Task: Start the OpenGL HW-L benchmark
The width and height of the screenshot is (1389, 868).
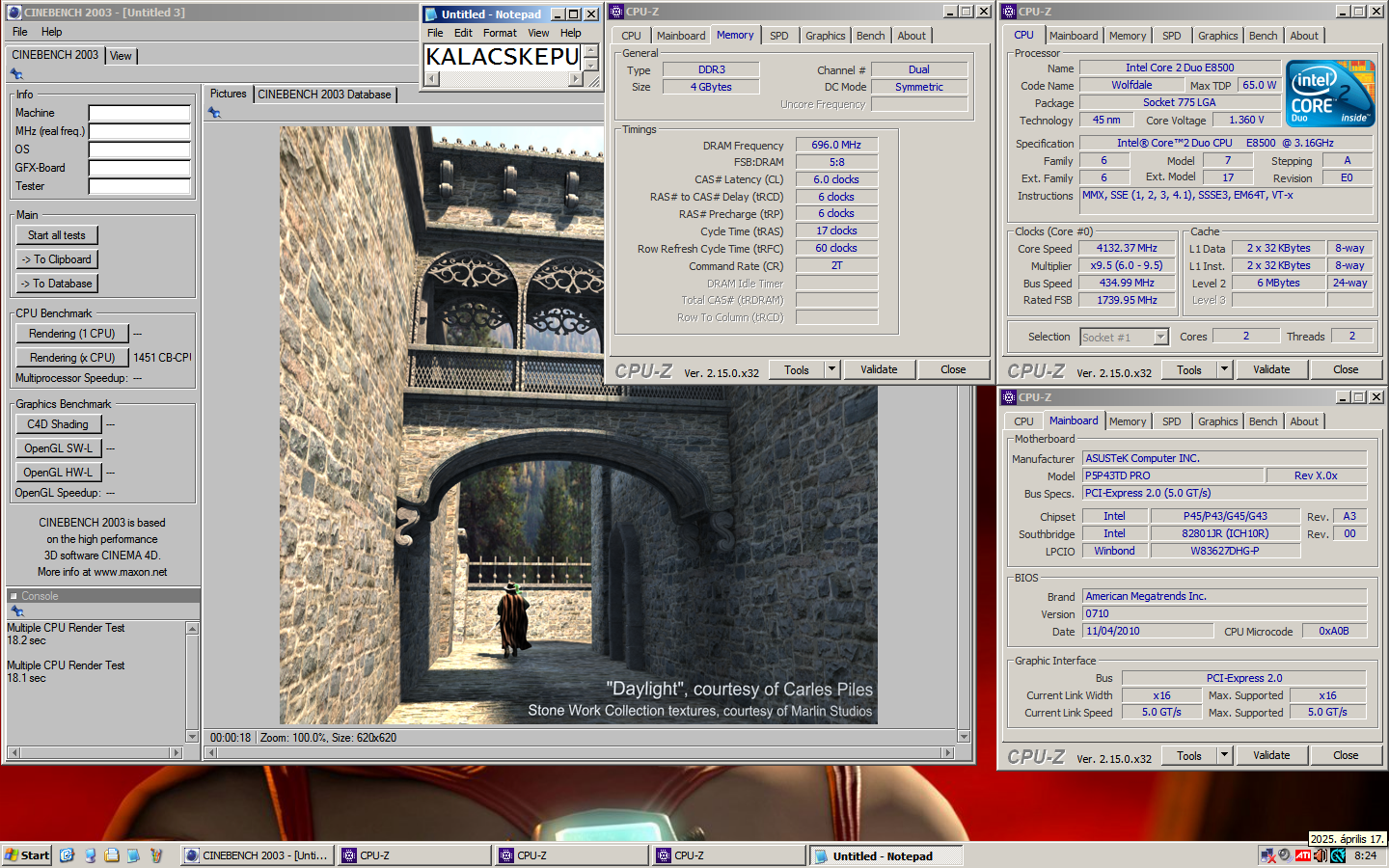Action: coord(58,473)
